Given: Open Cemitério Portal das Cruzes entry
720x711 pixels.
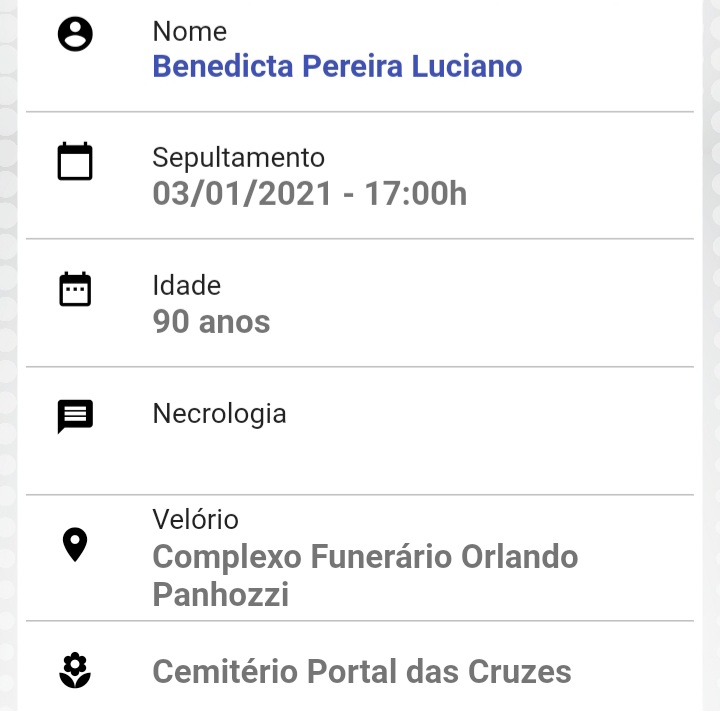Looking at the screenshot, I should pyautogui.click(x=362, y=672).
